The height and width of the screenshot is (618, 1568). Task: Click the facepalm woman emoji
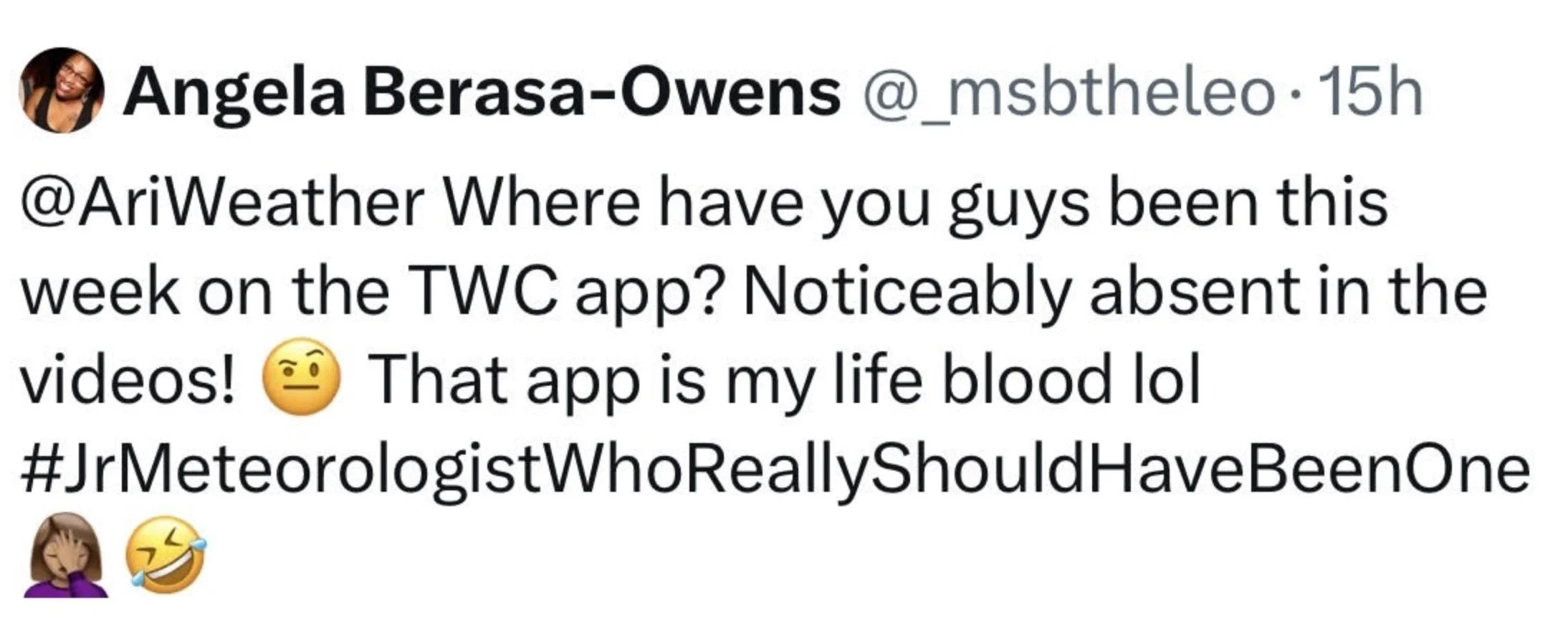pyautogui.click(x=67, y=553)
